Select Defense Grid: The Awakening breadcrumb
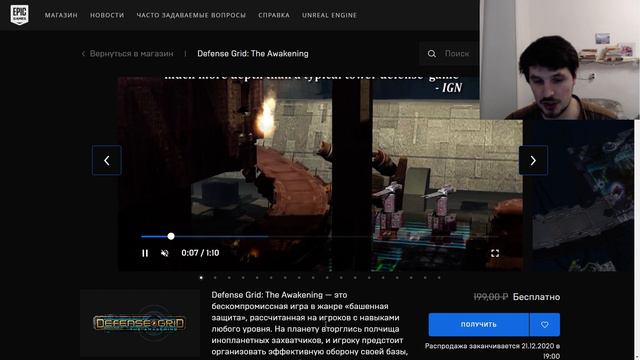This screenshot has height=360, width=640. [x=253, y=53]
